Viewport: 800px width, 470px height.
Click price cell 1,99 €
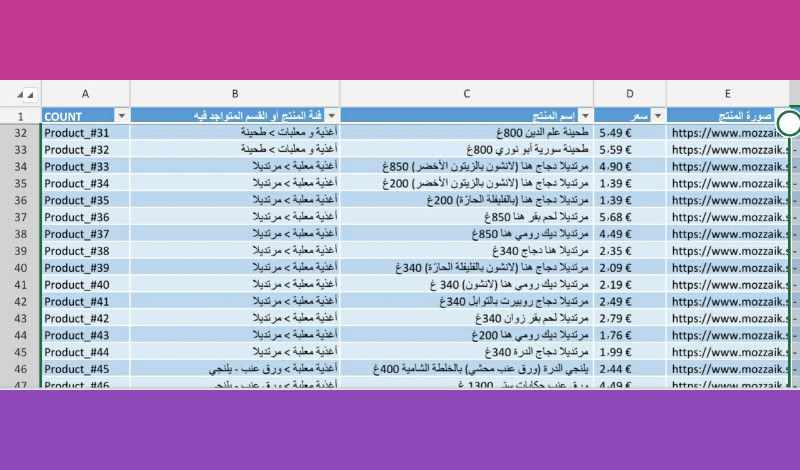(x=630, y=352)
